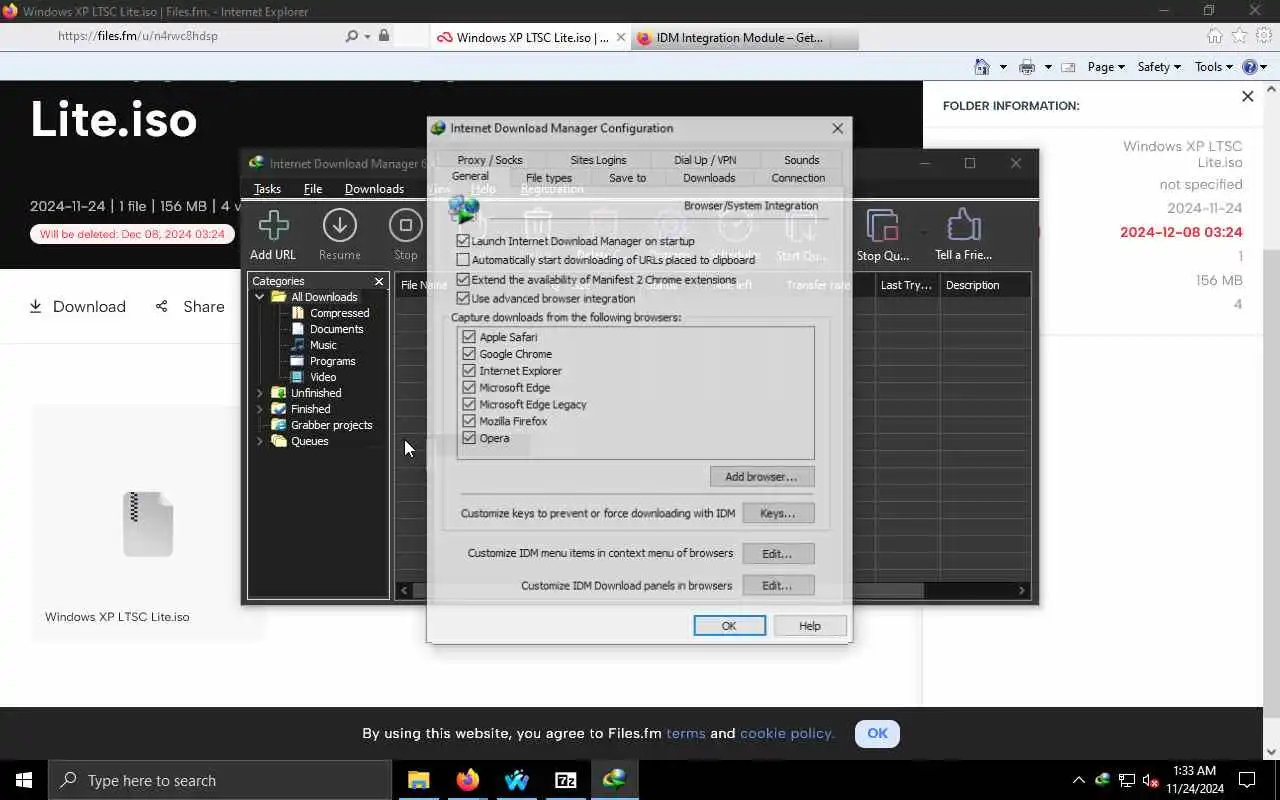This screenshot has width=1280, height=800.
Task: Switch to the Sites Logins tab
Action: point(598,160)
